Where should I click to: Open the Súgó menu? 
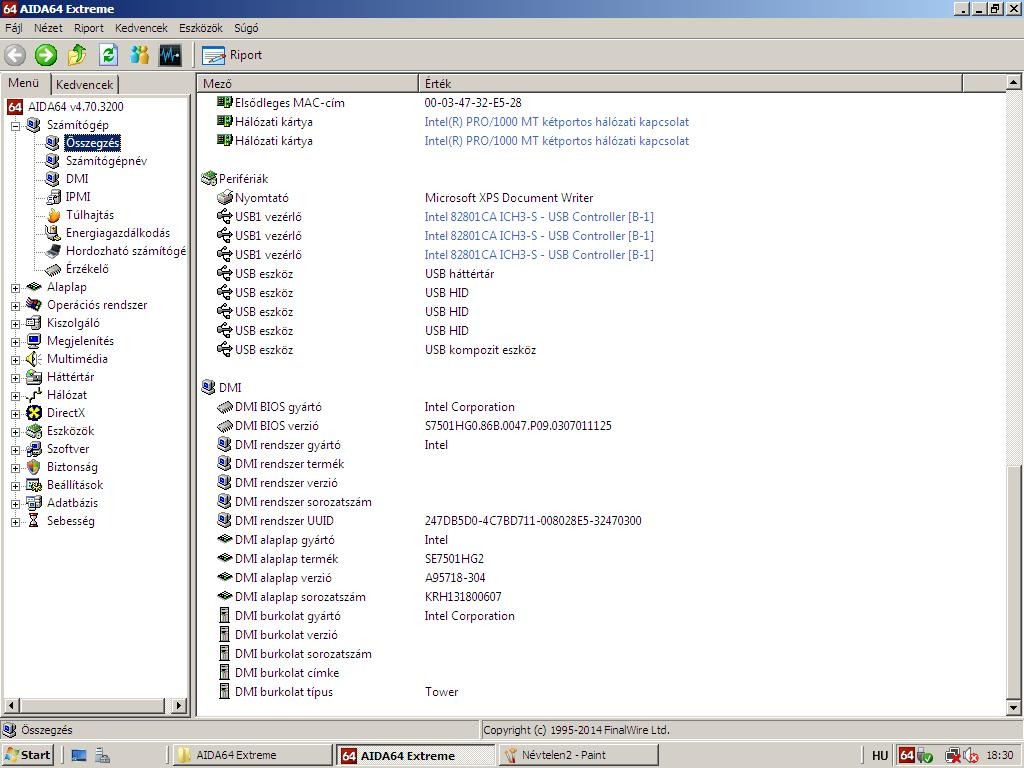tap(246, 28)
